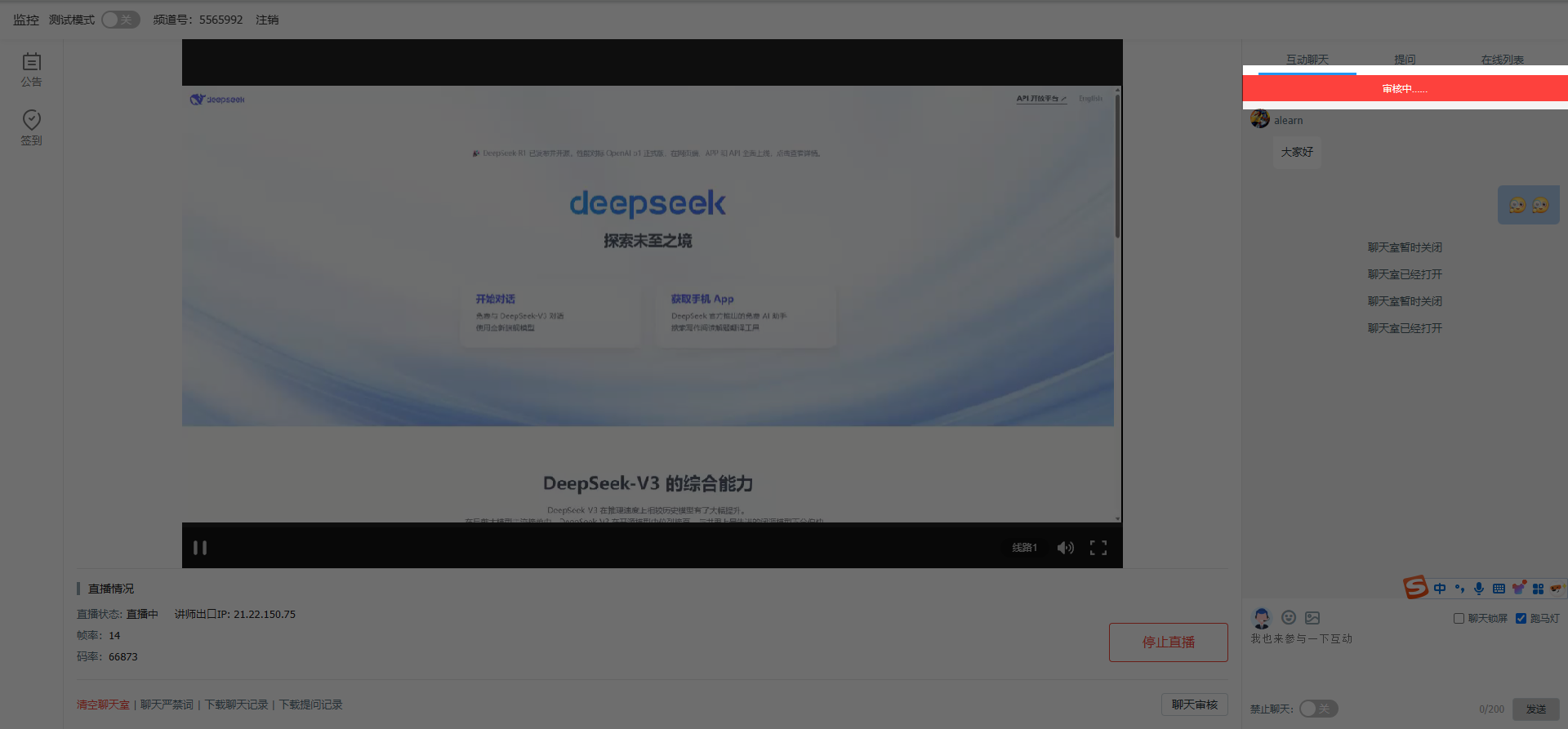Click the host avatar icon beside emoji

point(1262,617)
